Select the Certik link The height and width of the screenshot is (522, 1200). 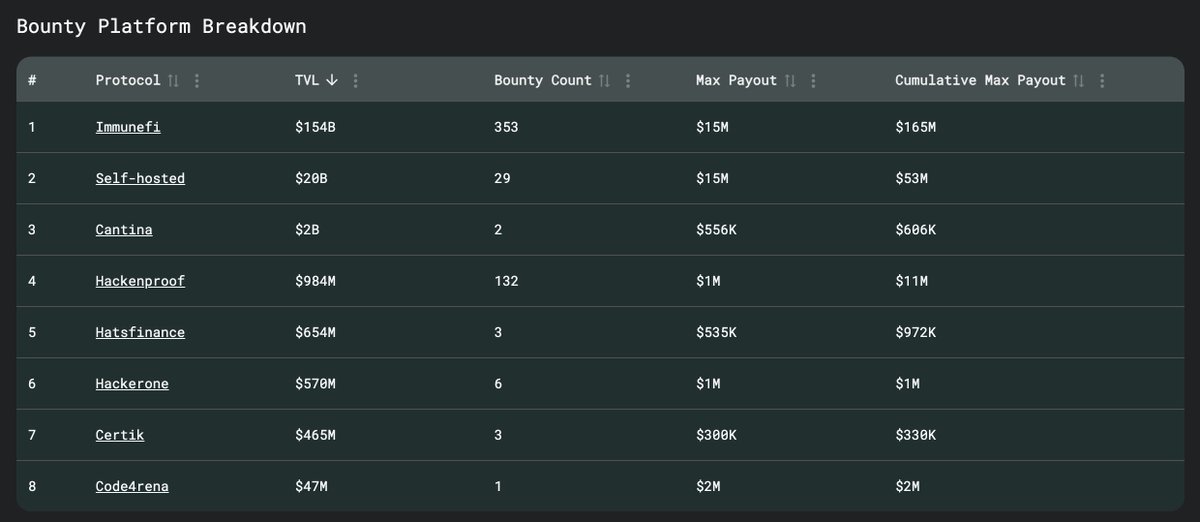pyautogui.click(x=120, y=435)
